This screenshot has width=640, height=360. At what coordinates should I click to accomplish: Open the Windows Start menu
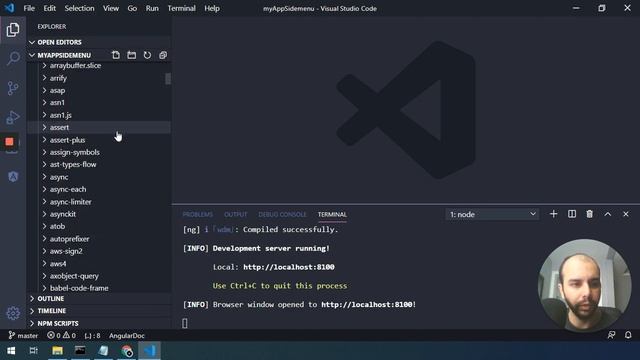[11, 351]
